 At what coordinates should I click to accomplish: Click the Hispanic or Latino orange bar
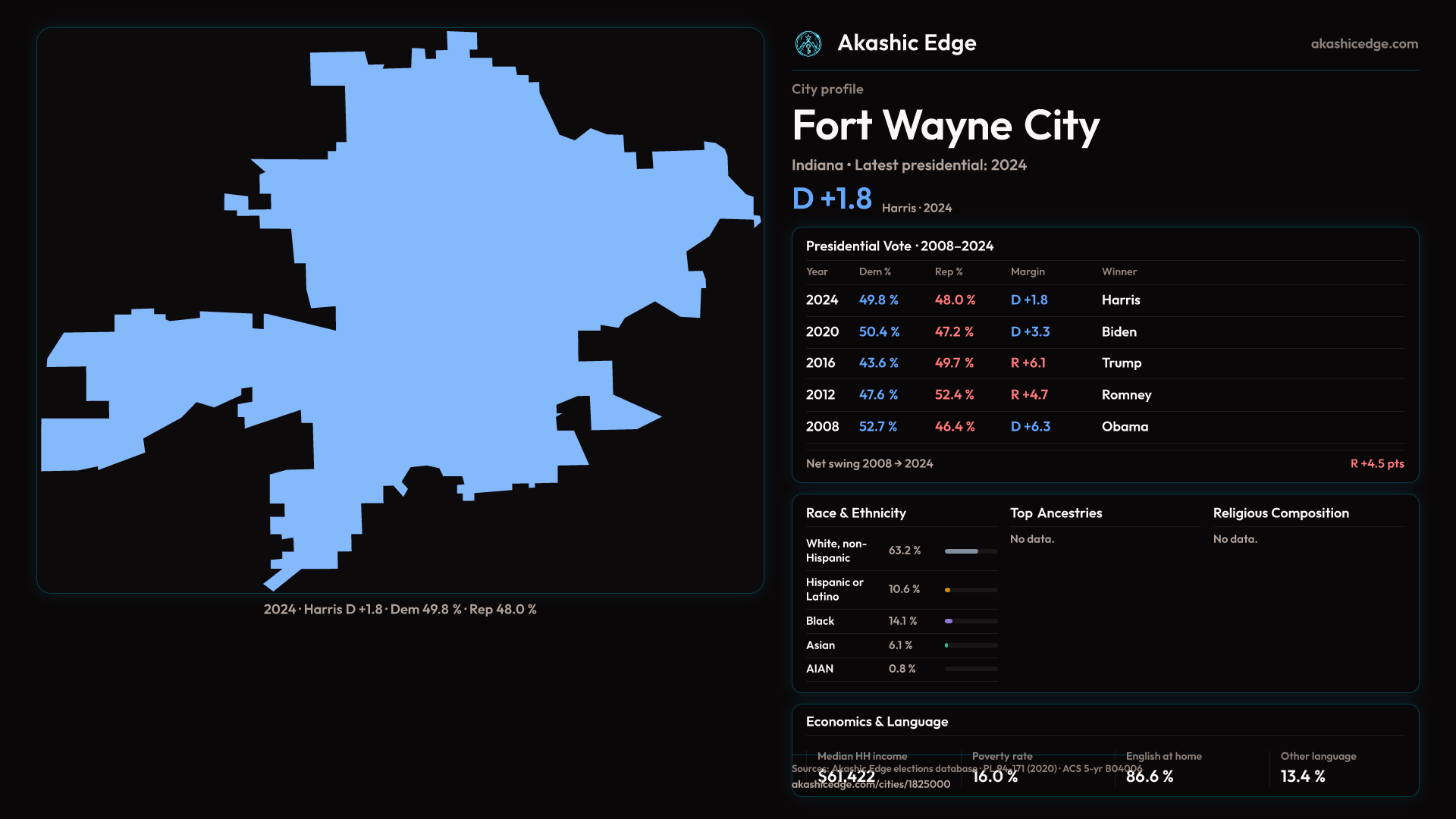948,590
